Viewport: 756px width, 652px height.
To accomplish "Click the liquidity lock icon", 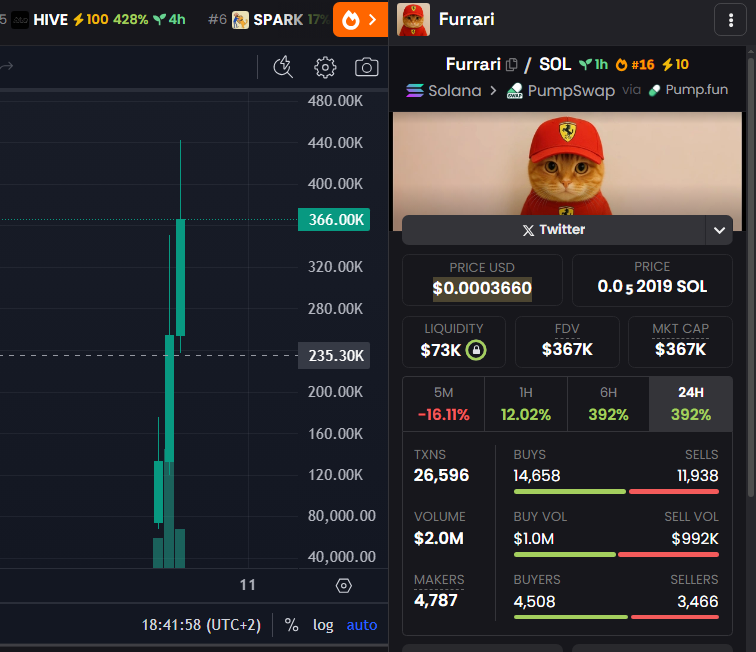I will click(x=476, y=350).
